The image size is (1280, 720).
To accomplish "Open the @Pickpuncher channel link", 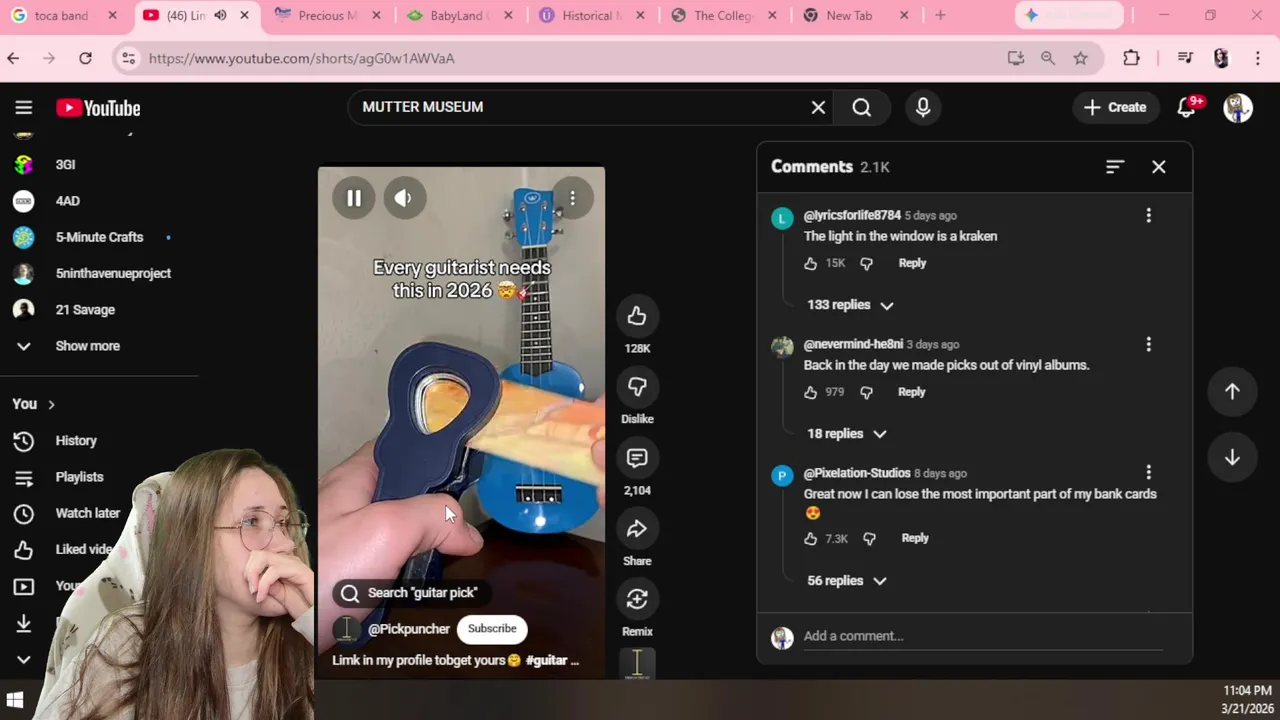I will [x=409, y=629].
